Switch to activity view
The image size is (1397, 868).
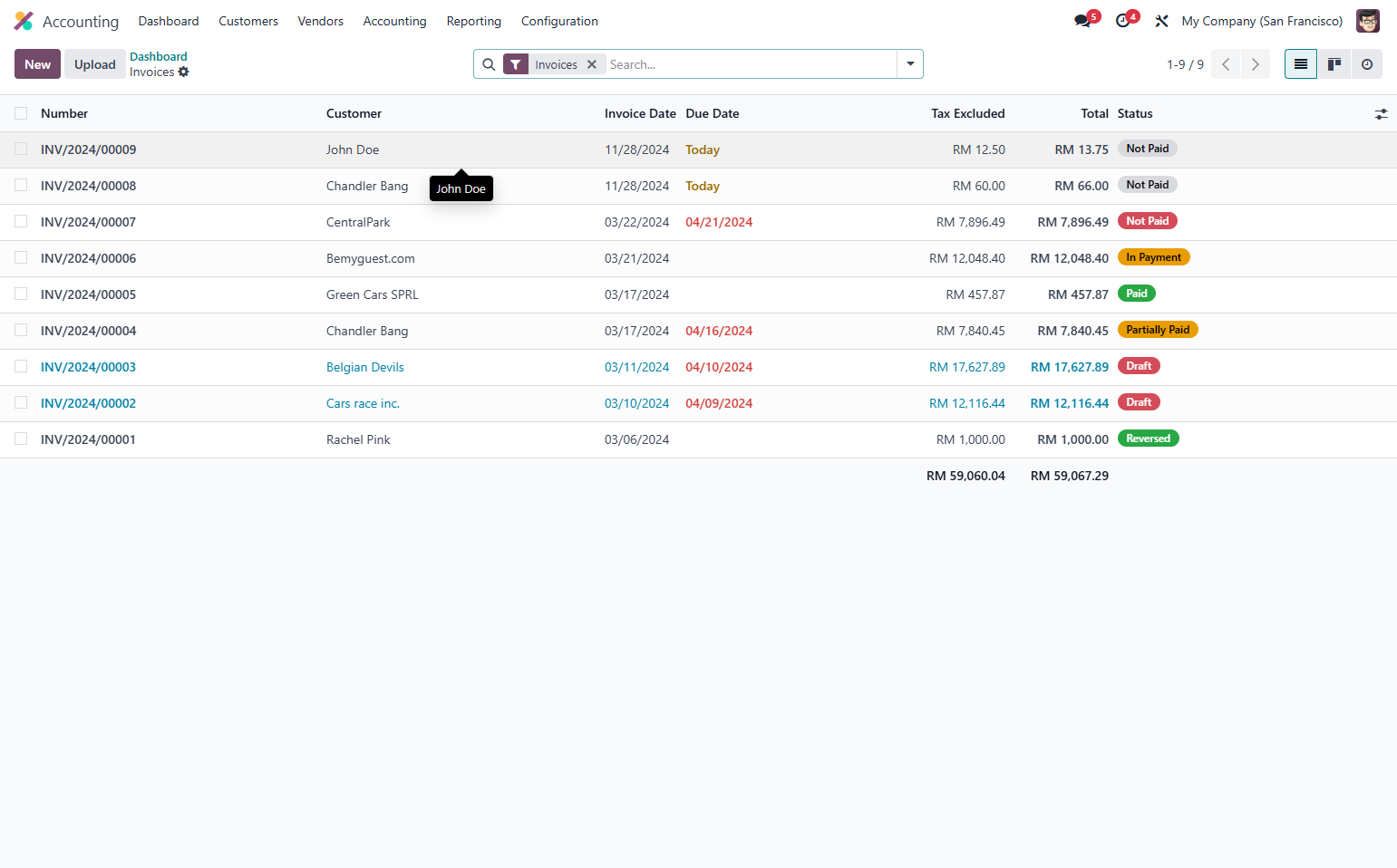point(1367,64)
